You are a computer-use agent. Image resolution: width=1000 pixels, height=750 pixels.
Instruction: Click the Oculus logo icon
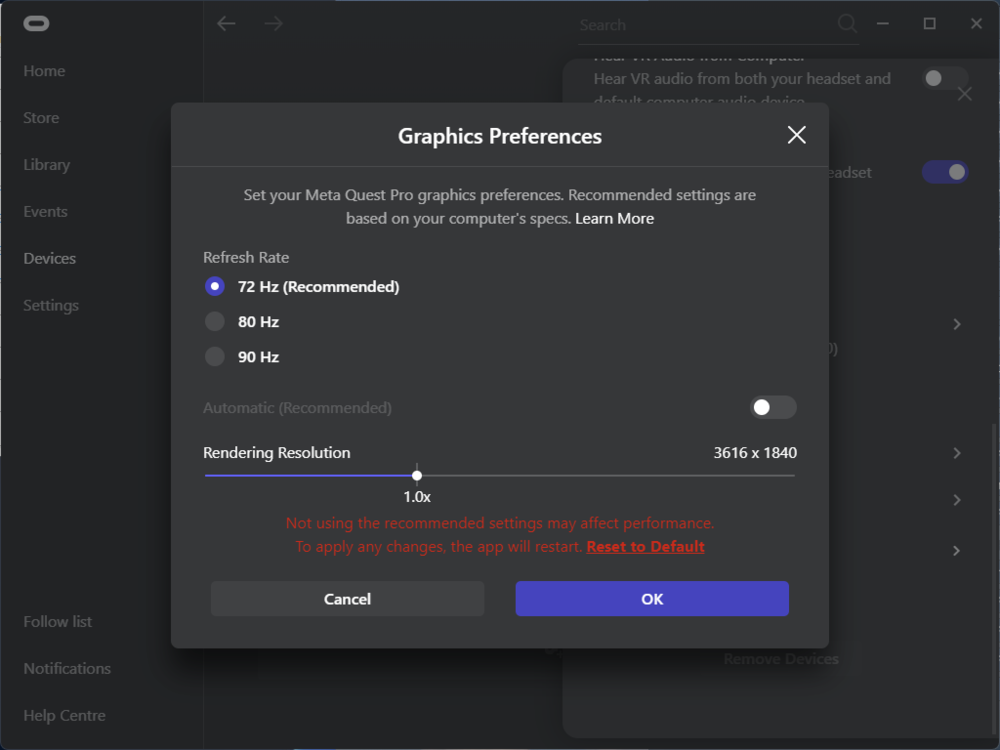pos(36,24)
